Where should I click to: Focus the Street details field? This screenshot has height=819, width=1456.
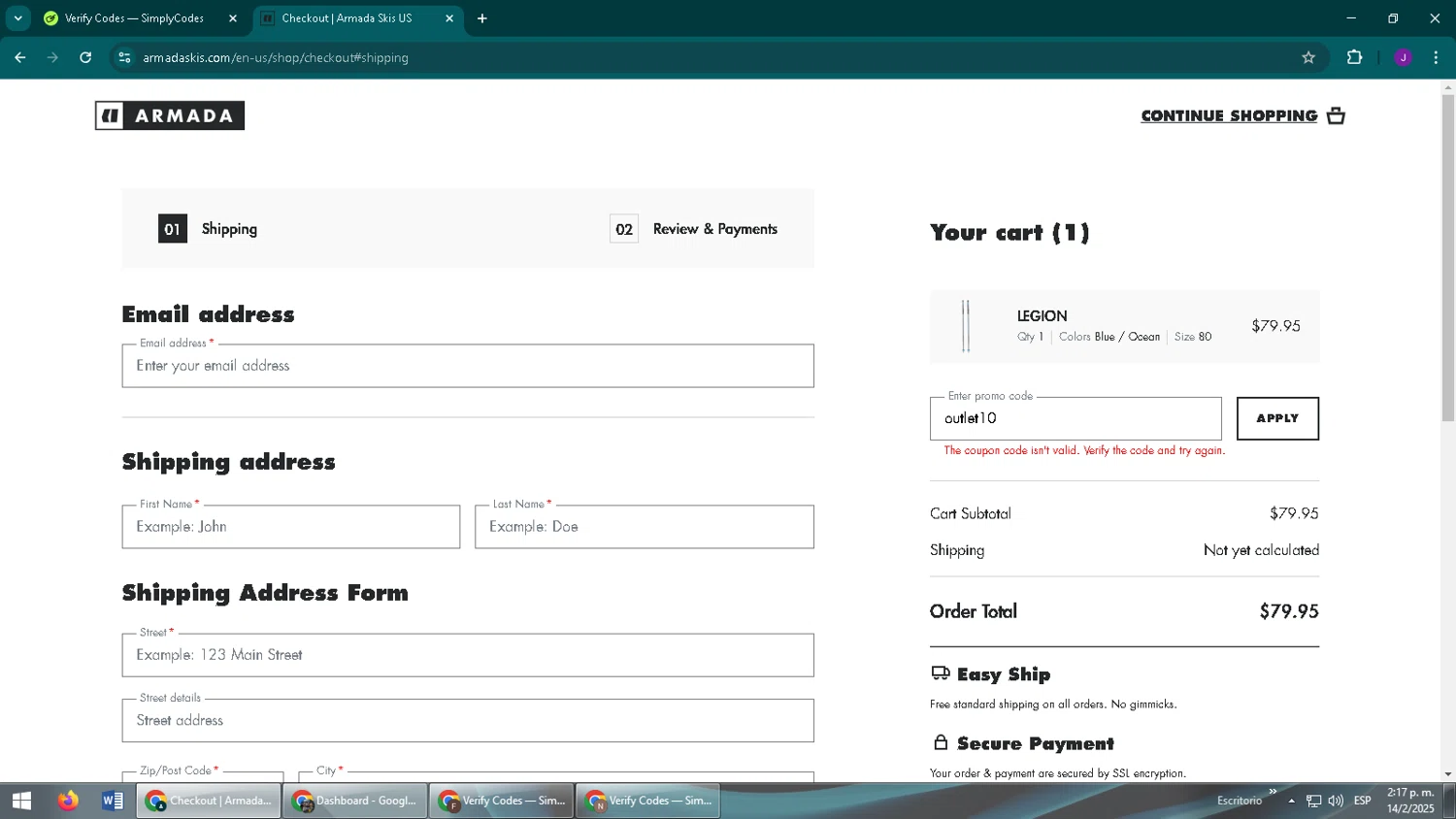click(x=468, y=721)
